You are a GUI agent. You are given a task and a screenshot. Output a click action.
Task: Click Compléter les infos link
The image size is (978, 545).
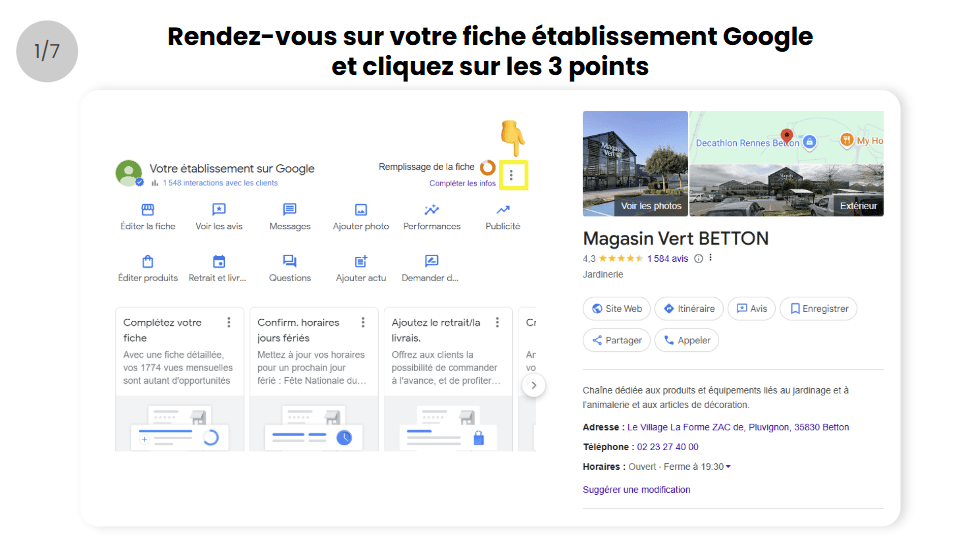pyautogui.click(x=463, y=183)
